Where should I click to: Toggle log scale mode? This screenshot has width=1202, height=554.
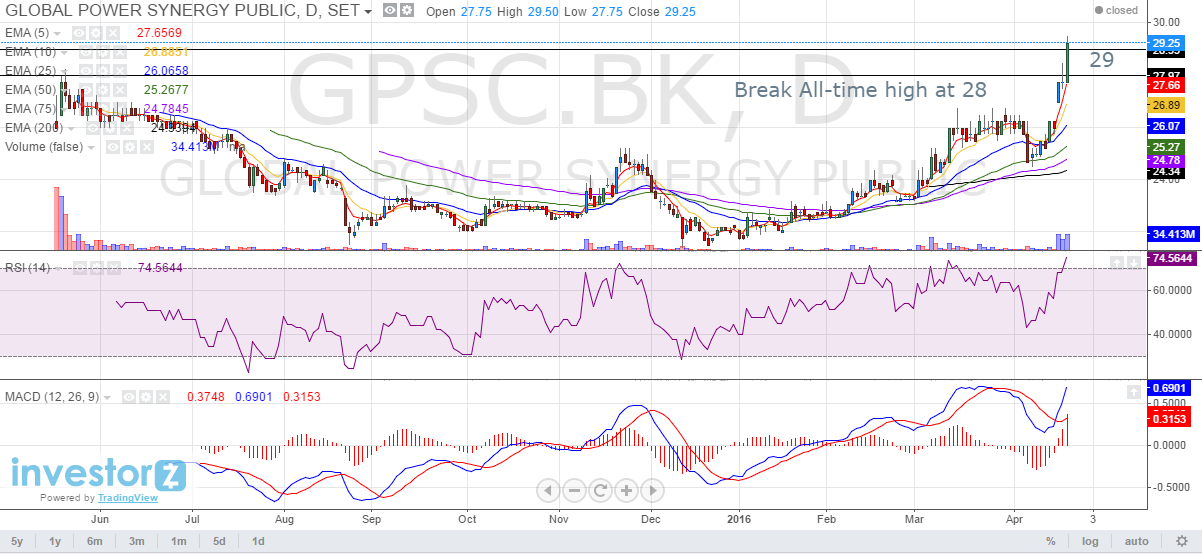(1090, 541)
